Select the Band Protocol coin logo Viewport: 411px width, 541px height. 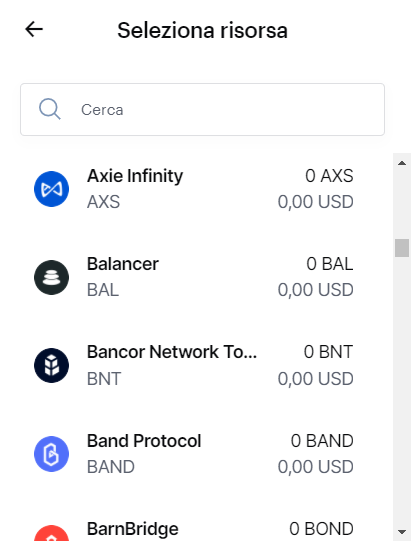click(51, 454)
